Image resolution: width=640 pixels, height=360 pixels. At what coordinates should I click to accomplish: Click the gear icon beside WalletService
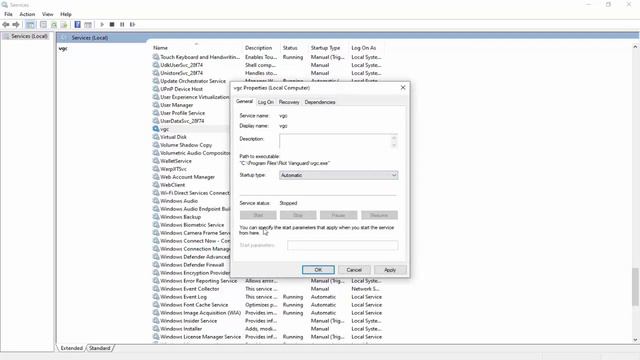(156, 161)
